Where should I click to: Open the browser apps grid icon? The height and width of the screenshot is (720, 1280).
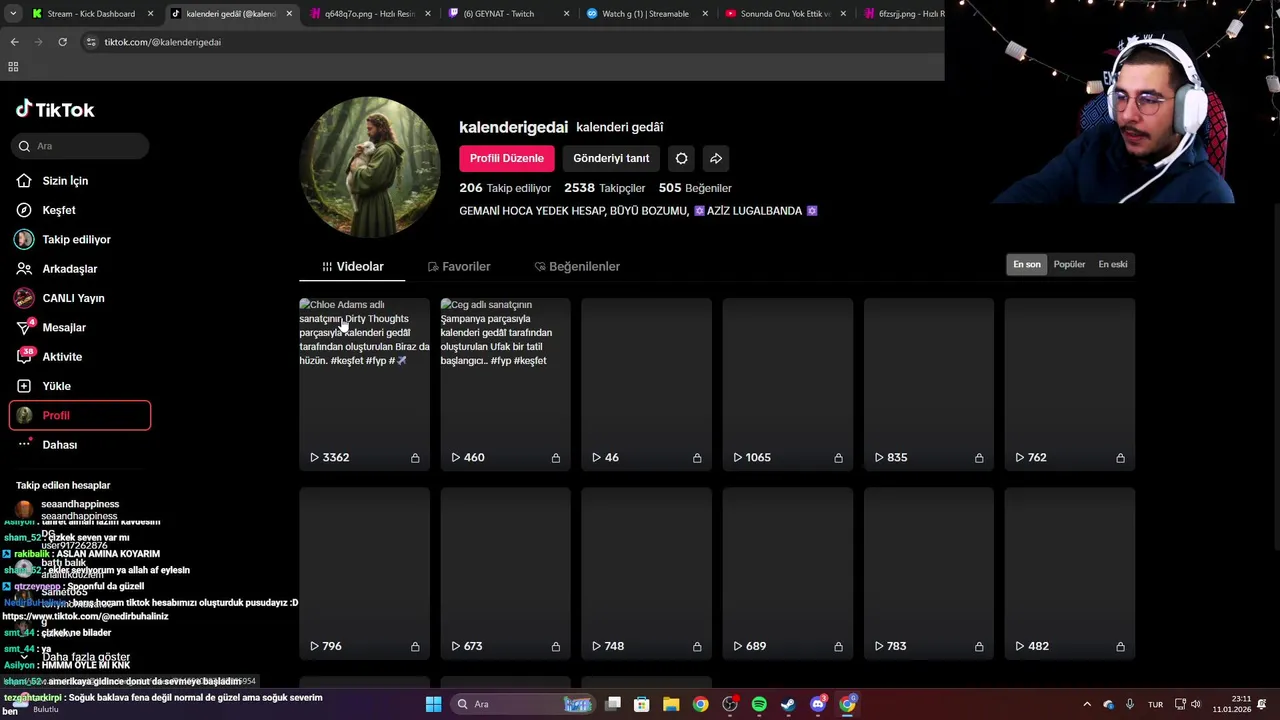pos(13,67)
